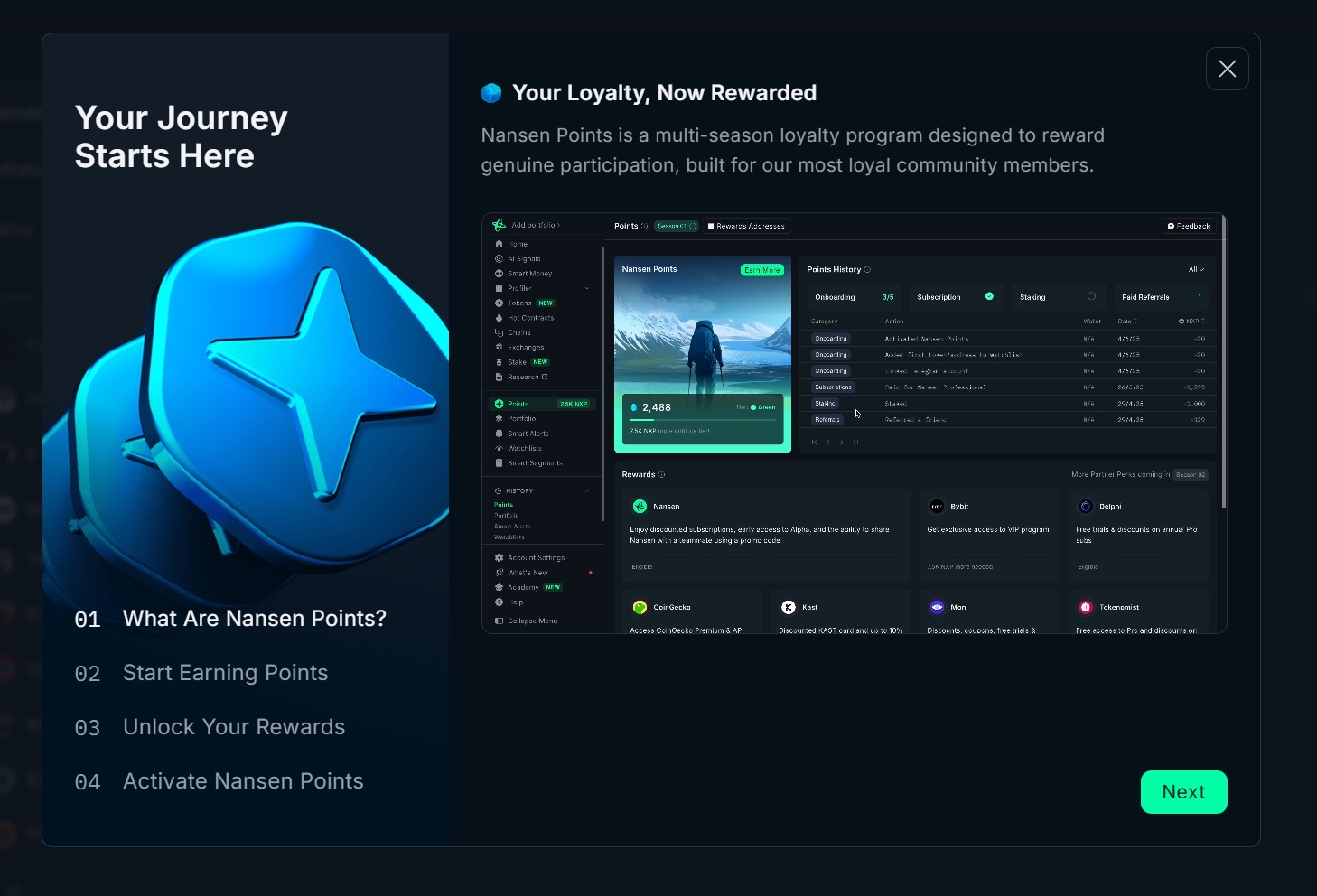Expand the Profiler chevron in sidebar
The image size is (1317, 896).
click(x=587, y=289)
